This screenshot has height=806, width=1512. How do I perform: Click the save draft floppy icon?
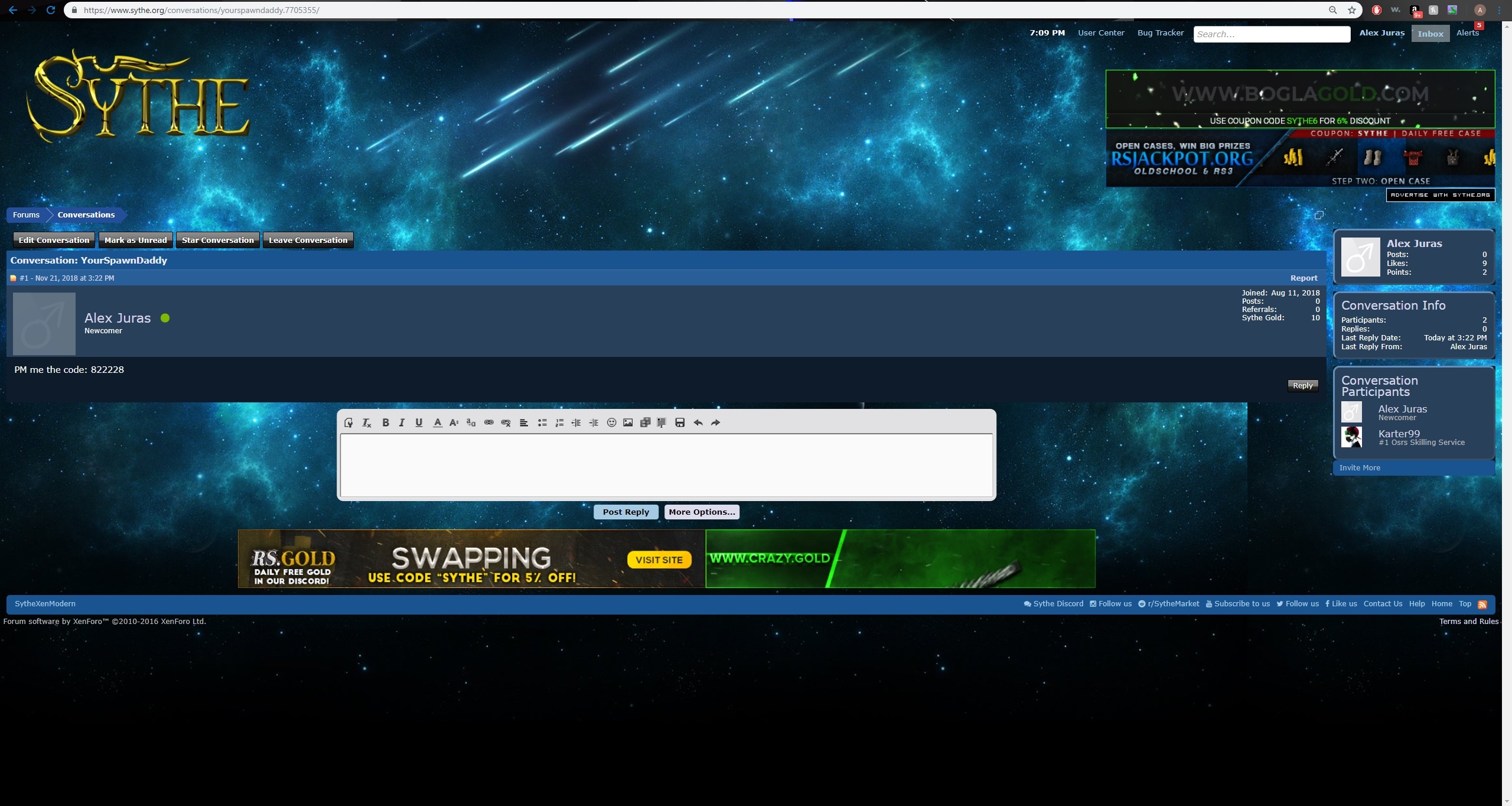[680, 422]
